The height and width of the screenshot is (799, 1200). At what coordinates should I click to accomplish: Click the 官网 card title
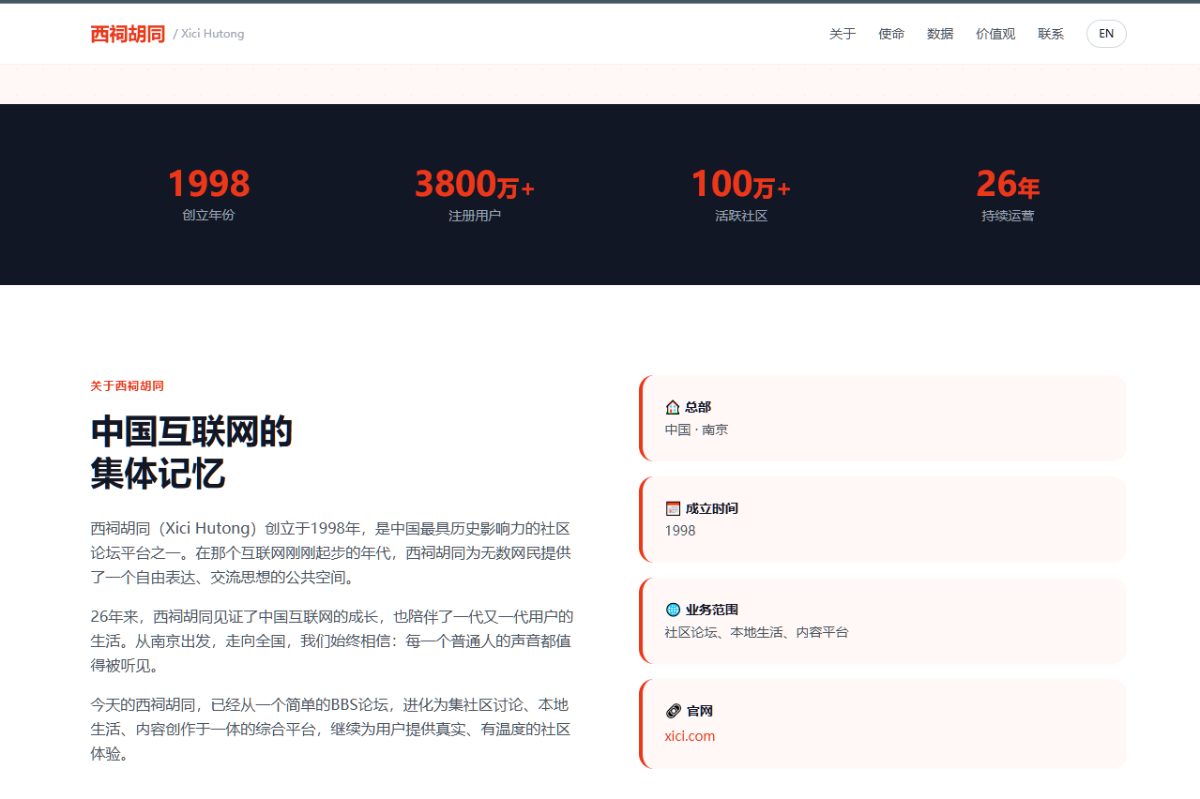pos(699,711)
